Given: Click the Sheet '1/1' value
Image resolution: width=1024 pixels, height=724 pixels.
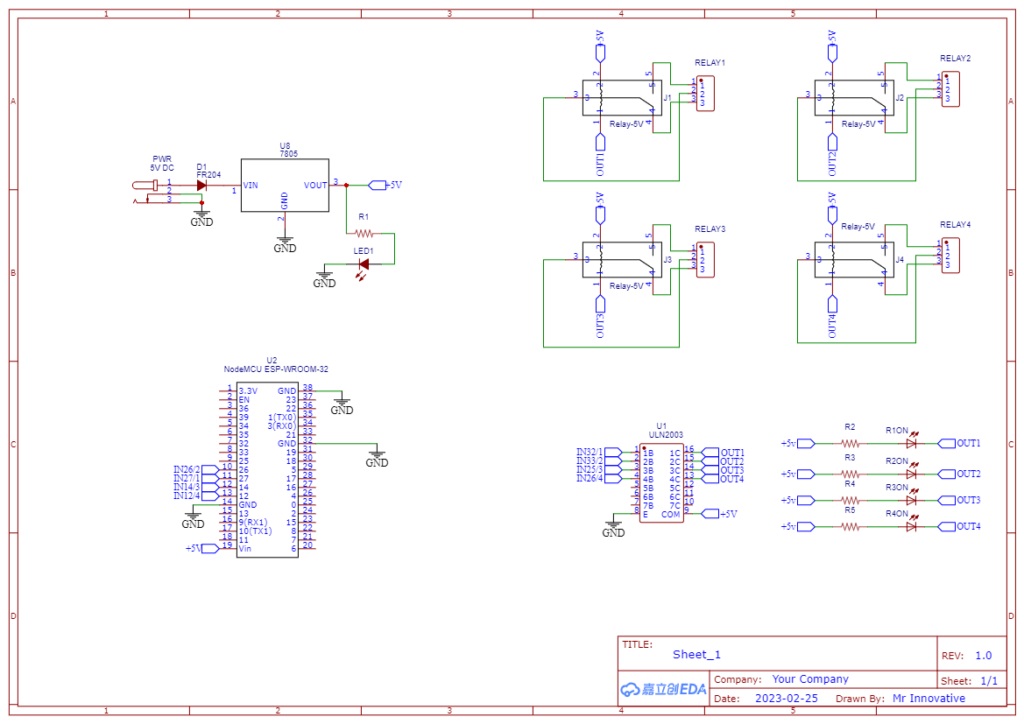Looking at the screenshot, I should (989, 681).
